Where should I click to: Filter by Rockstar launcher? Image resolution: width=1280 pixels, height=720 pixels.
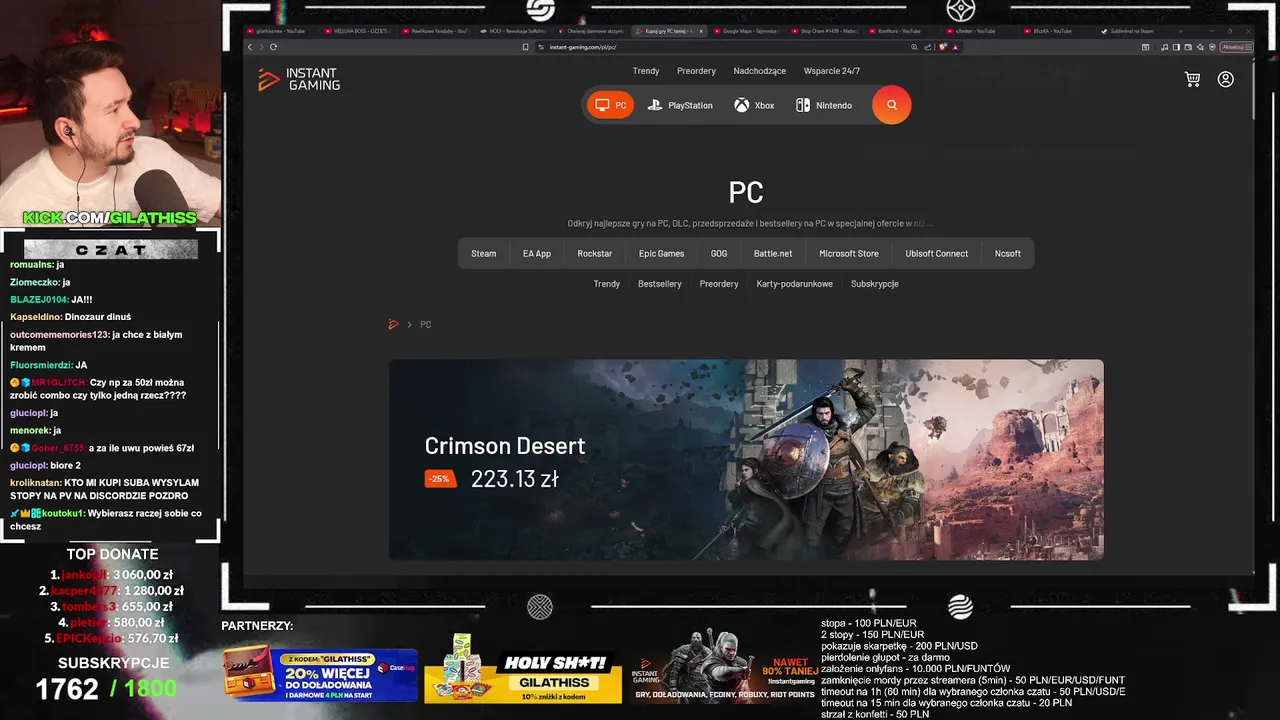tap(595, 254)
